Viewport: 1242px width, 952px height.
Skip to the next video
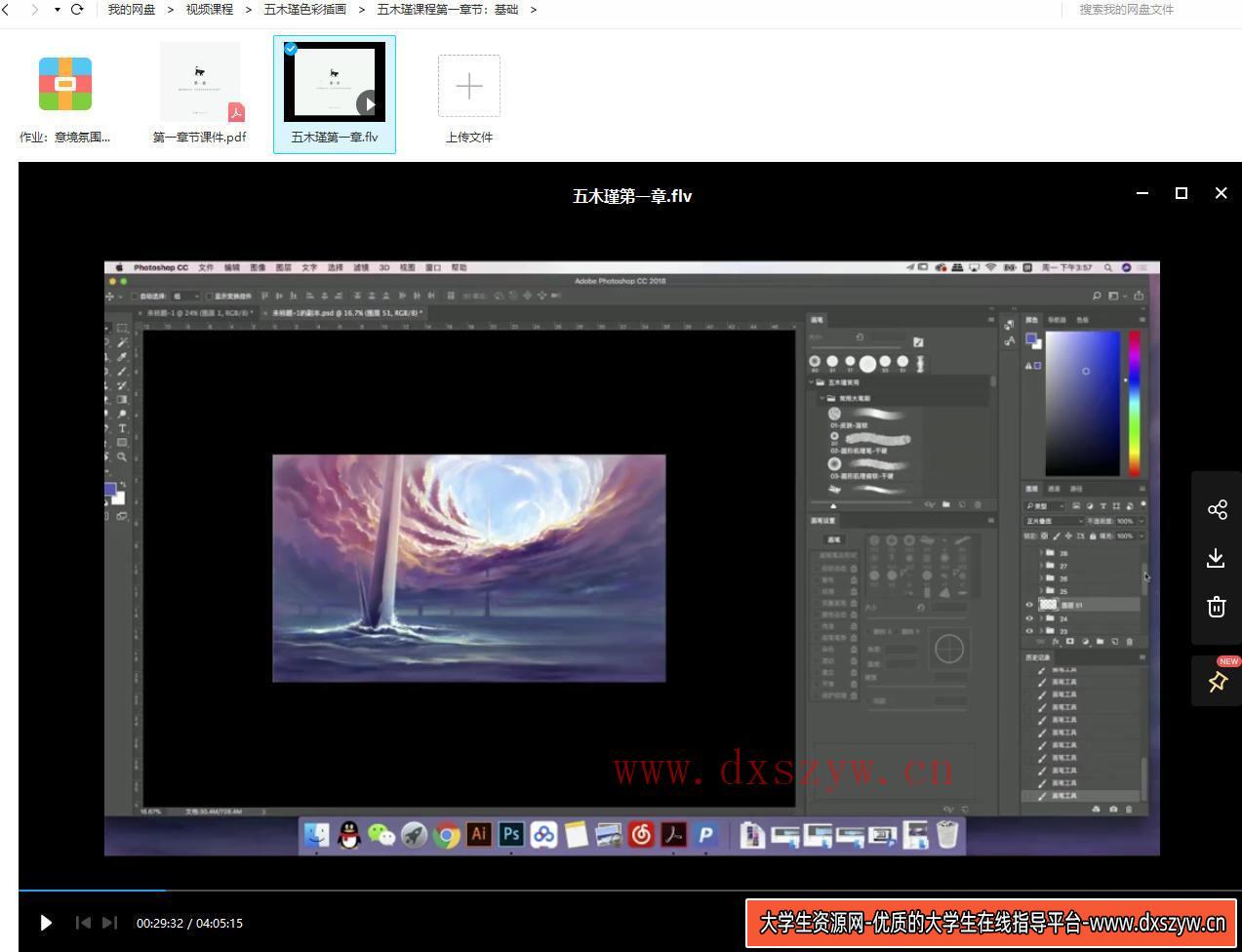pyautogui.click(x=109, y=923)
